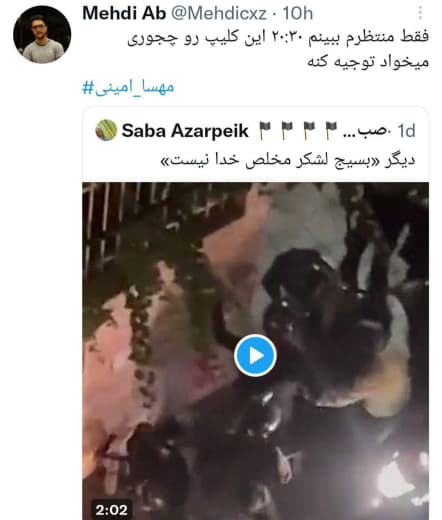Click the first black flag emoji
The image size is (442, 520).
pyautogui.click(x=266, y=131)
